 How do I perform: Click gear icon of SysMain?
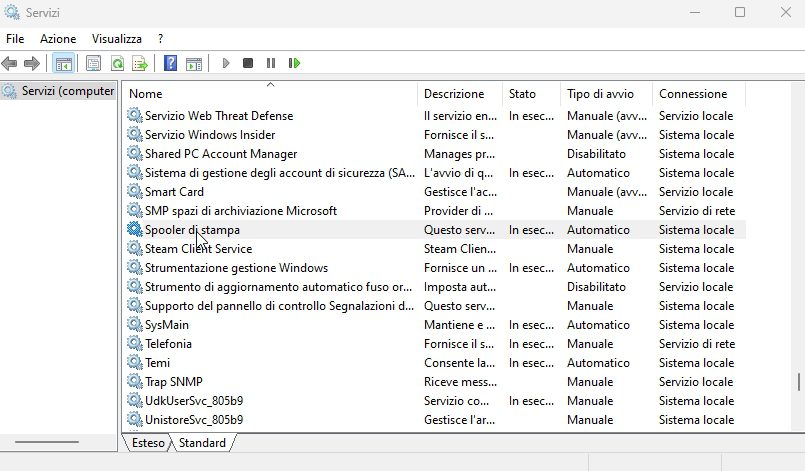pyautogui.click(x=135, y=324)
